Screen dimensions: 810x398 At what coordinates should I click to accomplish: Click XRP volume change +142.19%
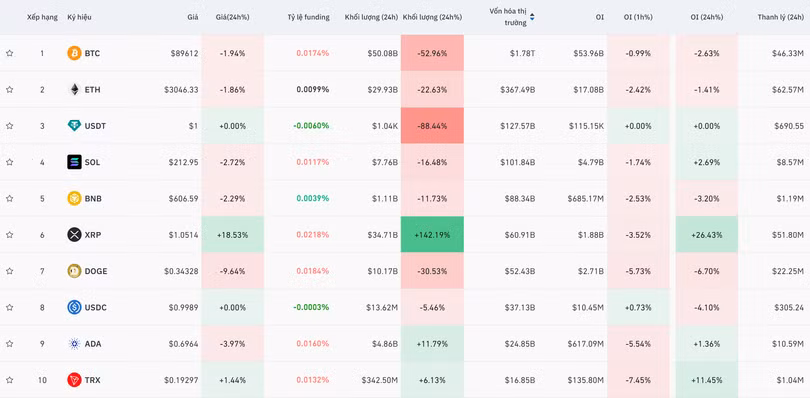[432, 235]
